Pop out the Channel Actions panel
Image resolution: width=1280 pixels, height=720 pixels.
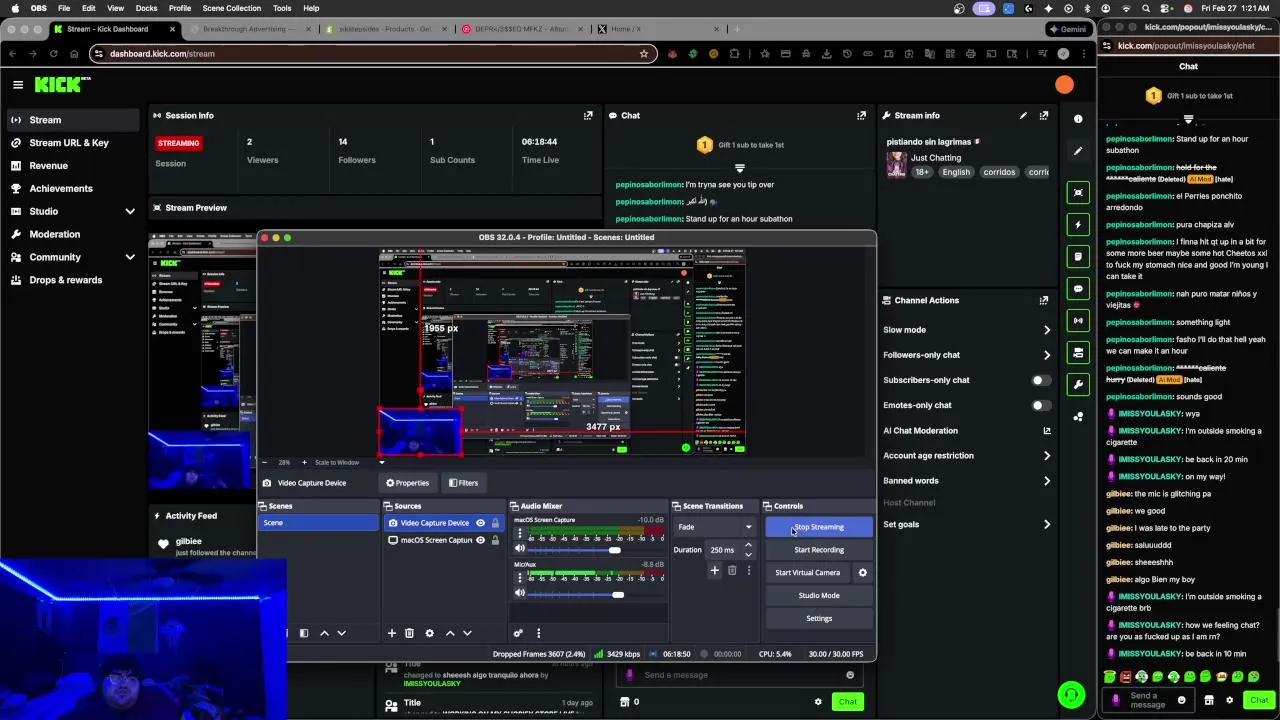click(x=1044, y=300)
